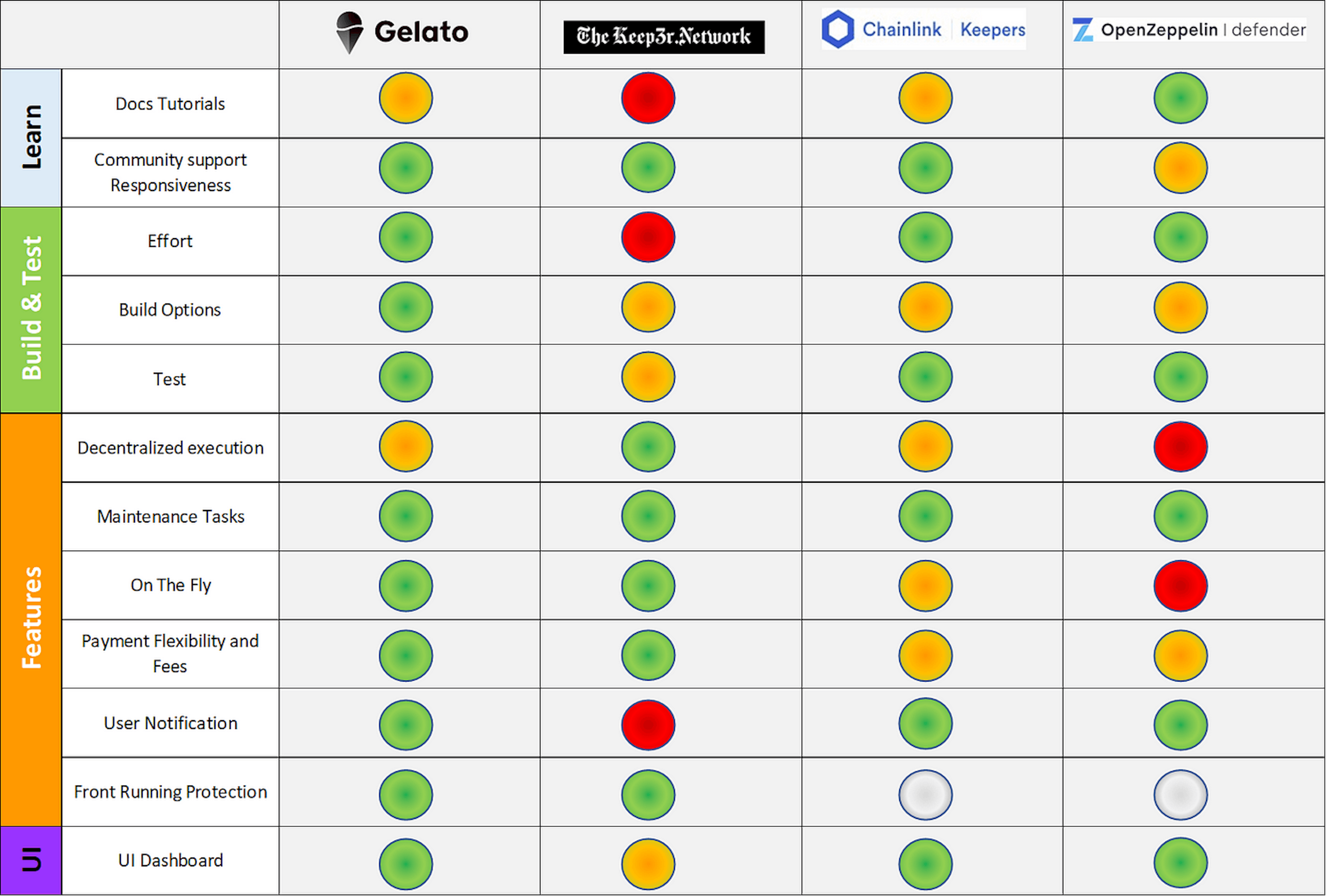
Task: Select the purple UI category label
Action: [x=31, y=860]
